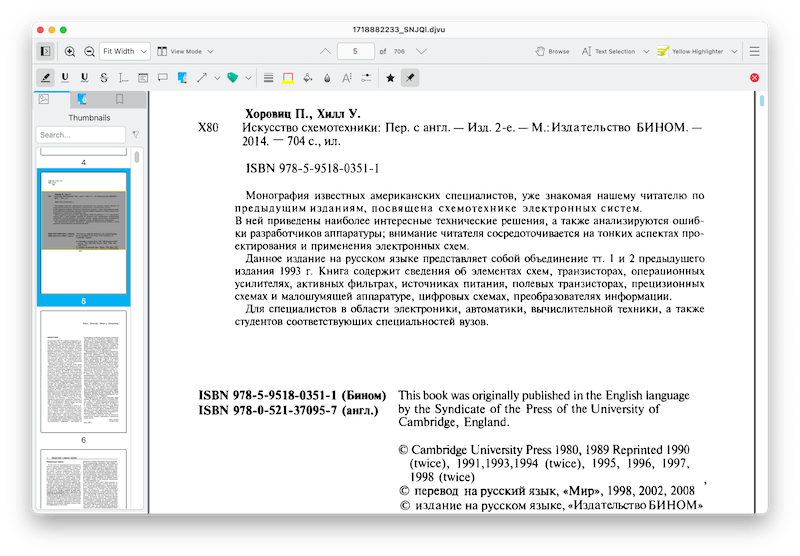Image resolution: width=800 pixels, height=556 pixels.
Task: Switch to the bookmarks sidebar tab
Action: click(119, 99)
